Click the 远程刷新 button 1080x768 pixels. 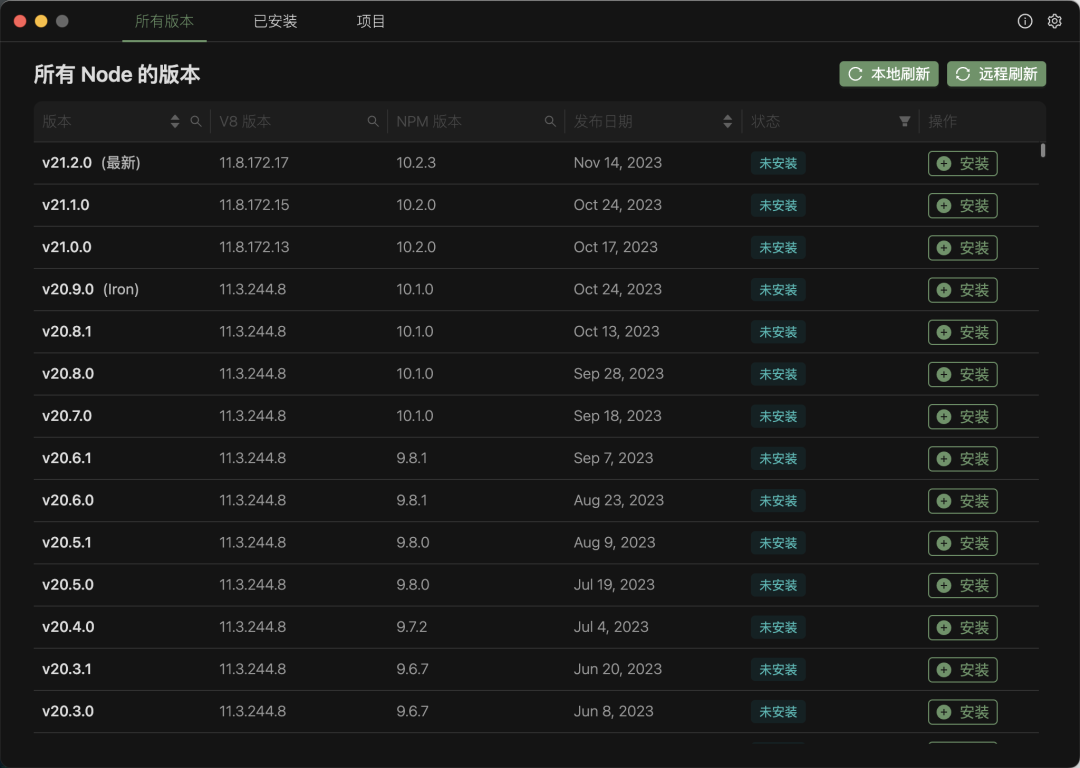(996, 74)
